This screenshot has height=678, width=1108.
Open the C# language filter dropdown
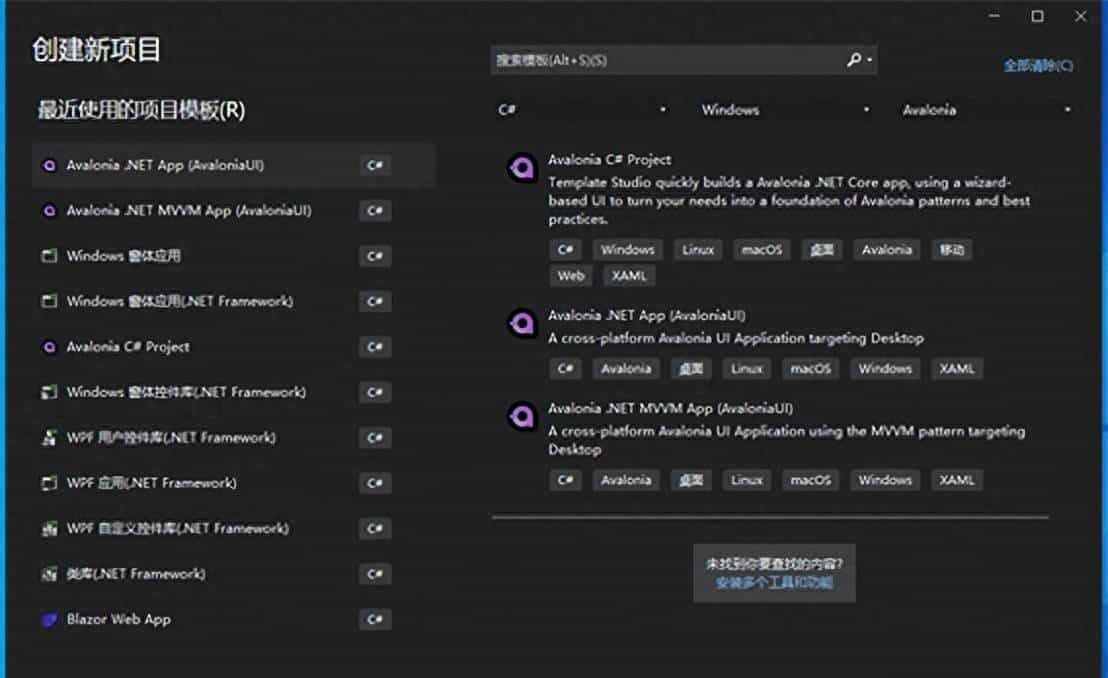pyautogui.click(x=583, y=110)
